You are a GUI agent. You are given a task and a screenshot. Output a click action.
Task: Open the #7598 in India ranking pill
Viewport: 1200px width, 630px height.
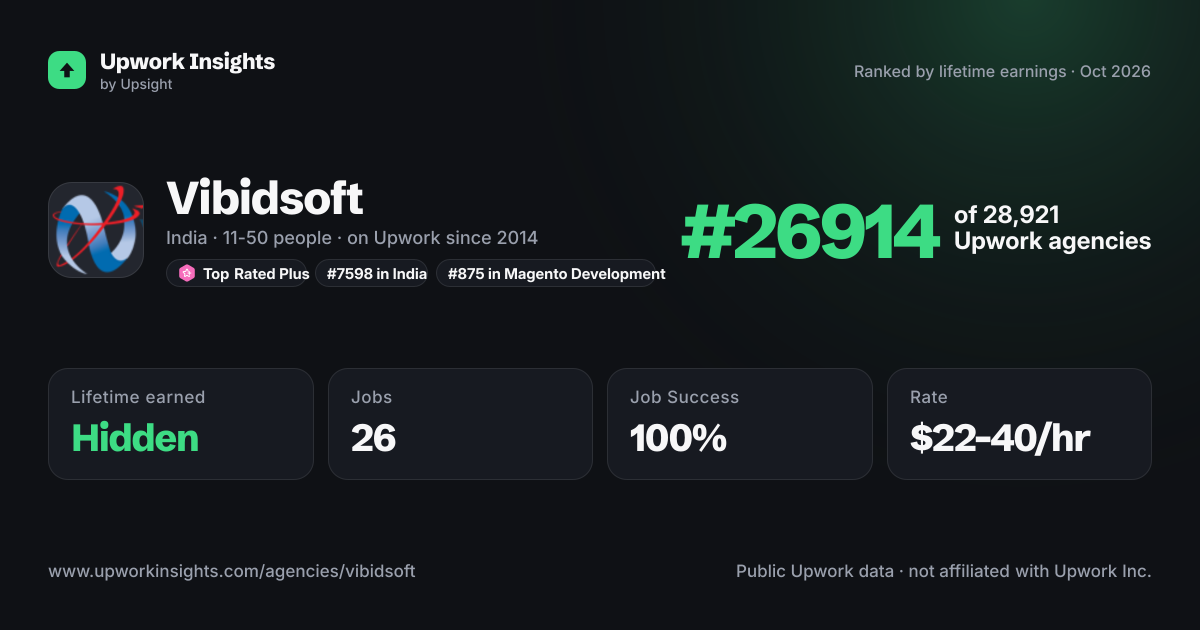372,273
